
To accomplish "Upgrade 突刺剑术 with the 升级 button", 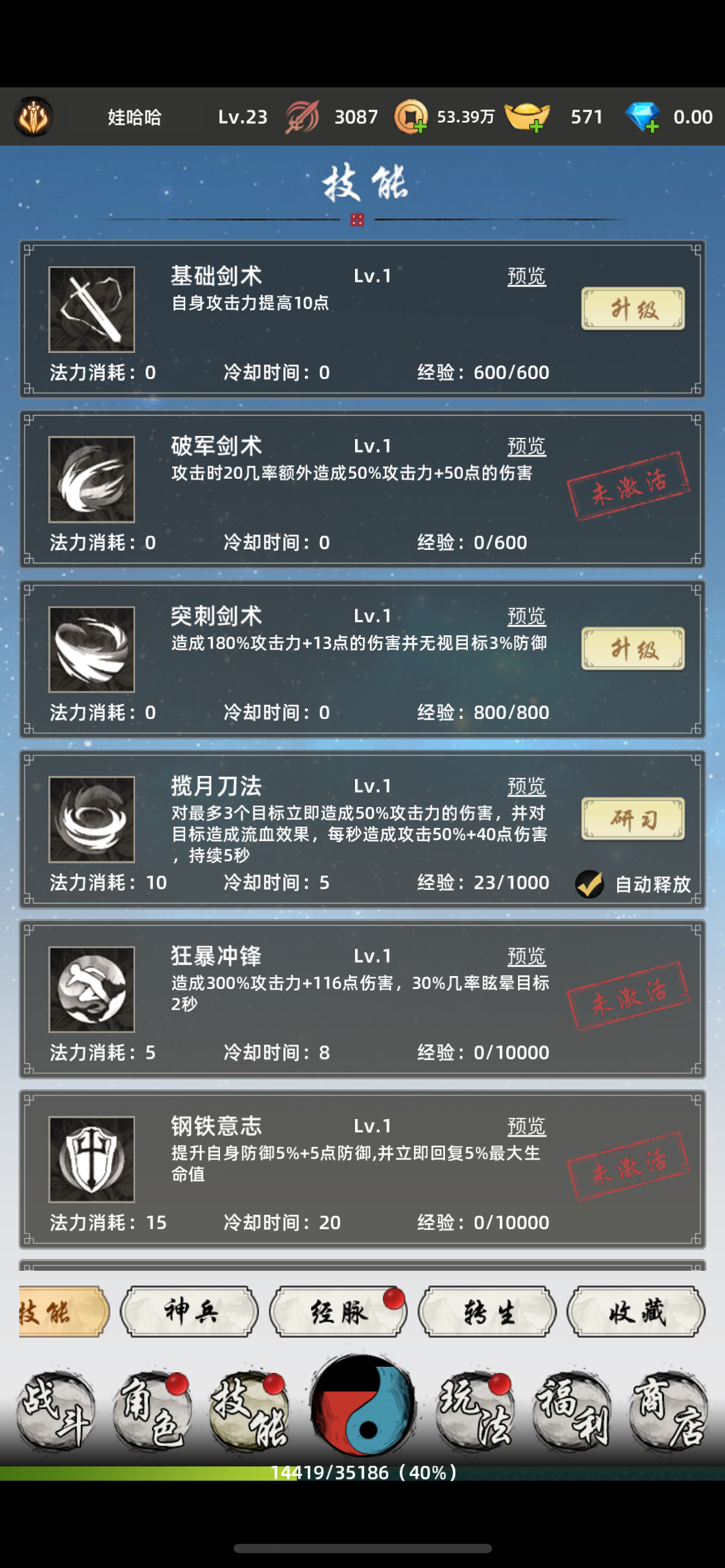I will (x=633, y=648).
